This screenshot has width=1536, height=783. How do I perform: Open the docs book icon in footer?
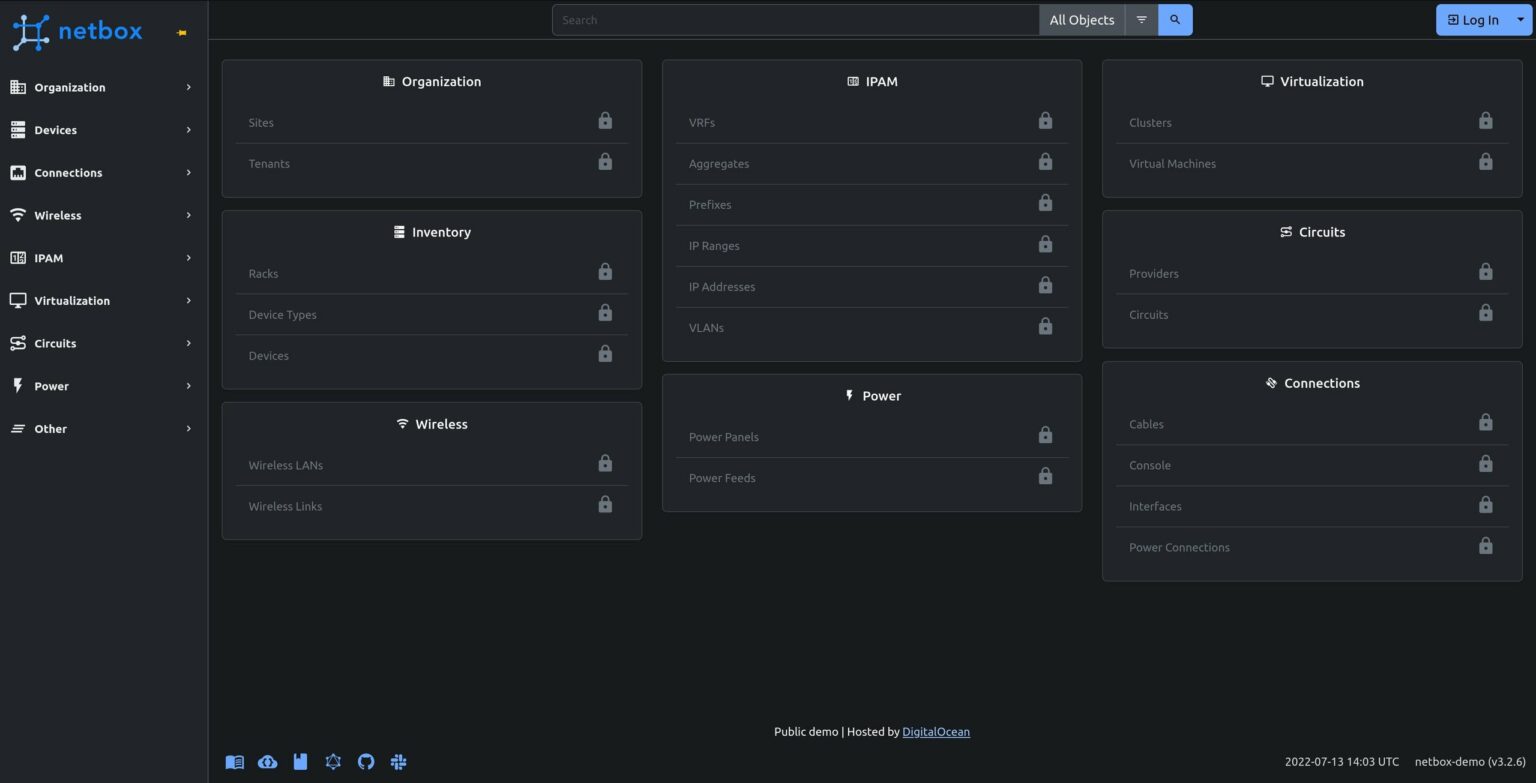click(x=234, y=762)
